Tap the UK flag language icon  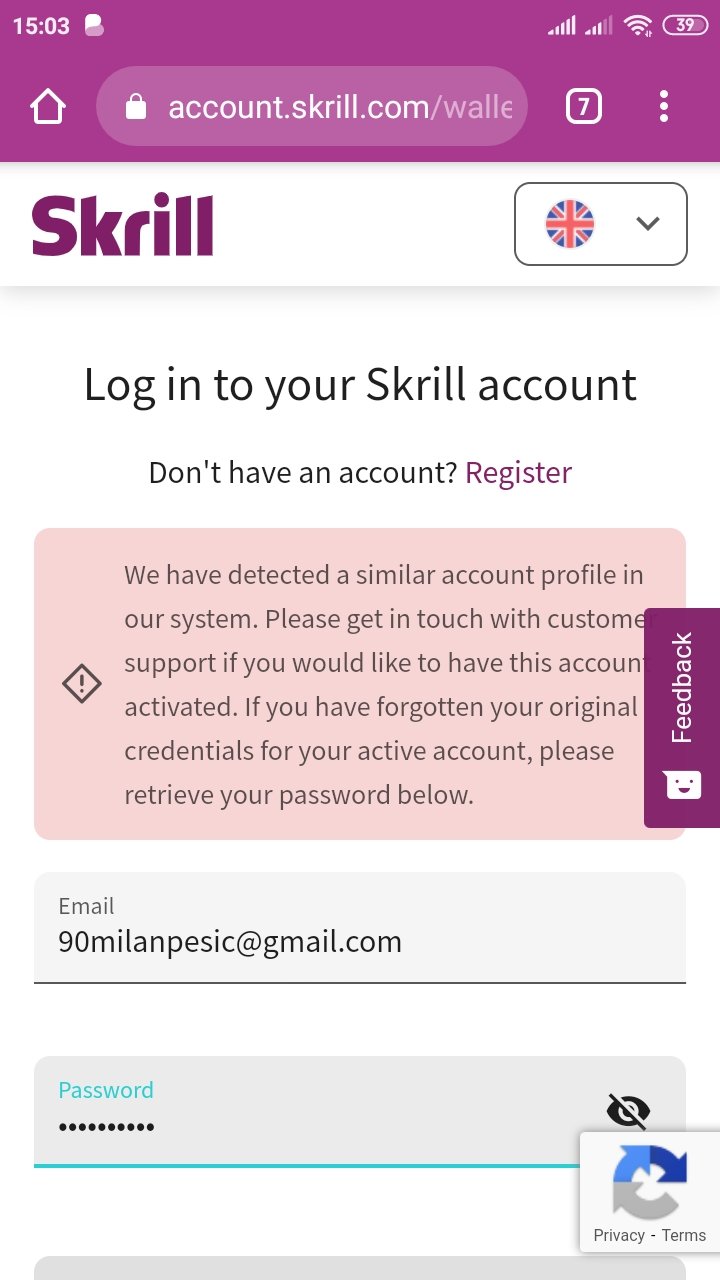[570, 224]
